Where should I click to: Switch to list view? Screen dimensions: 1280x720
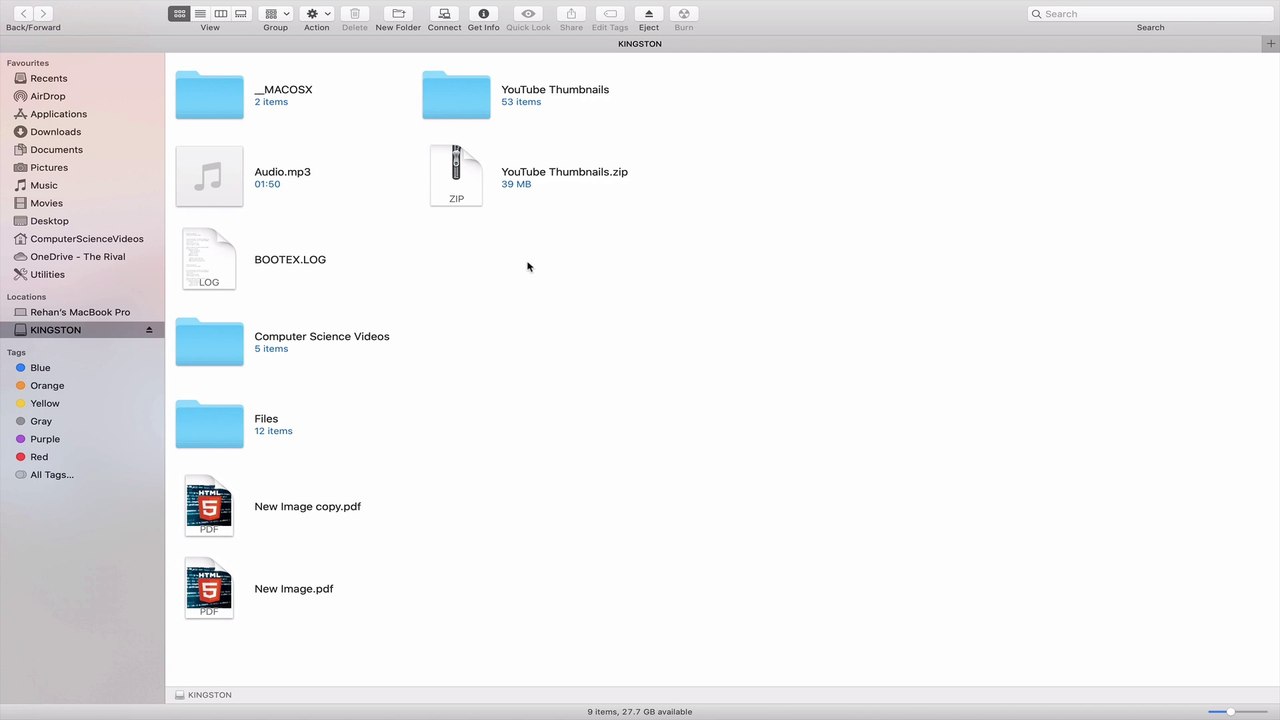pyautogui.click(x=200, y=14)
